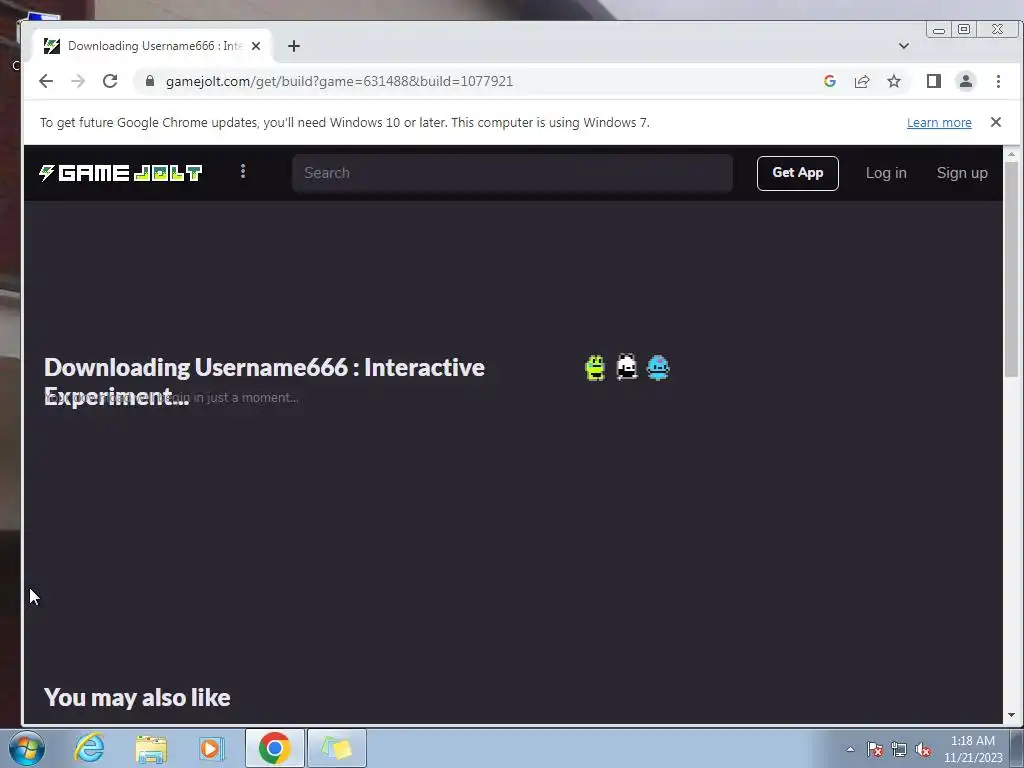1024x768 pixels.
Task: Open a new tab with plus
Action: [294, 46]
